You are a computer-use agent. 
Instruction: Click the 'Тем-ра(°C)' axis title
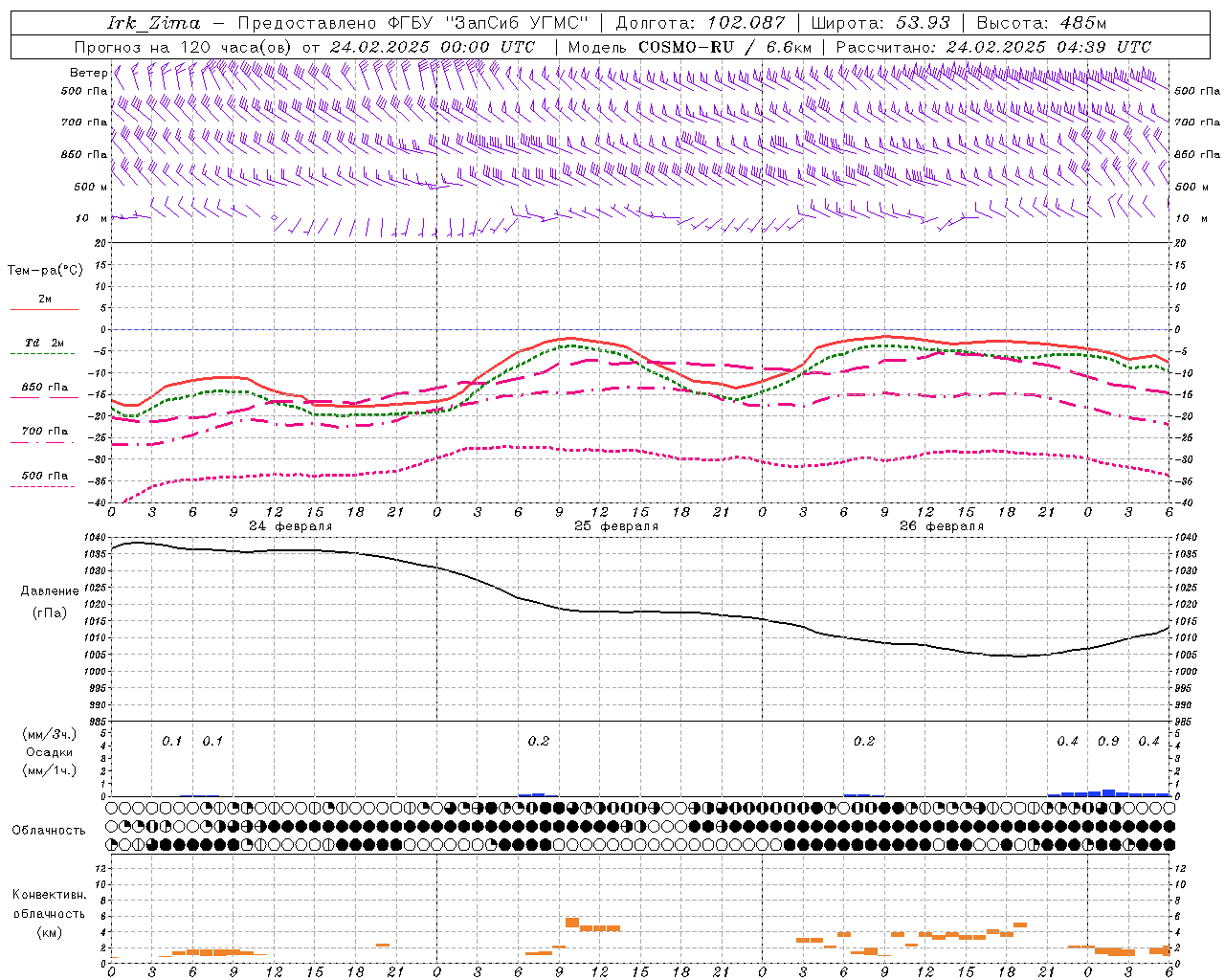[45, 271]
